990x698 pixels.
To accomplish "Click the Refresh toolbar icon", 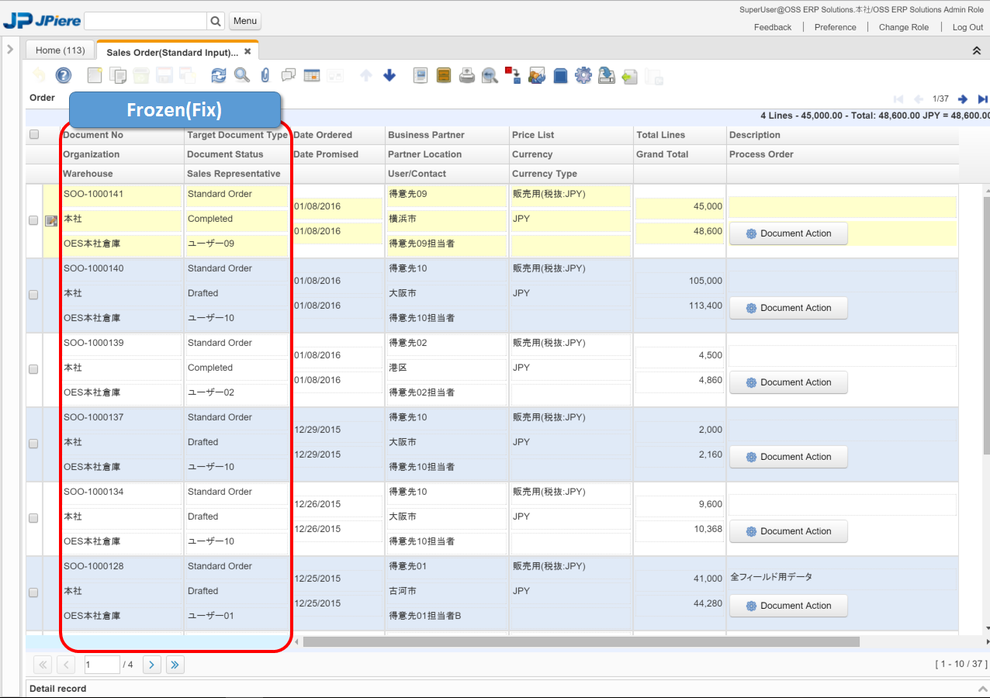I will click(218, 75).
